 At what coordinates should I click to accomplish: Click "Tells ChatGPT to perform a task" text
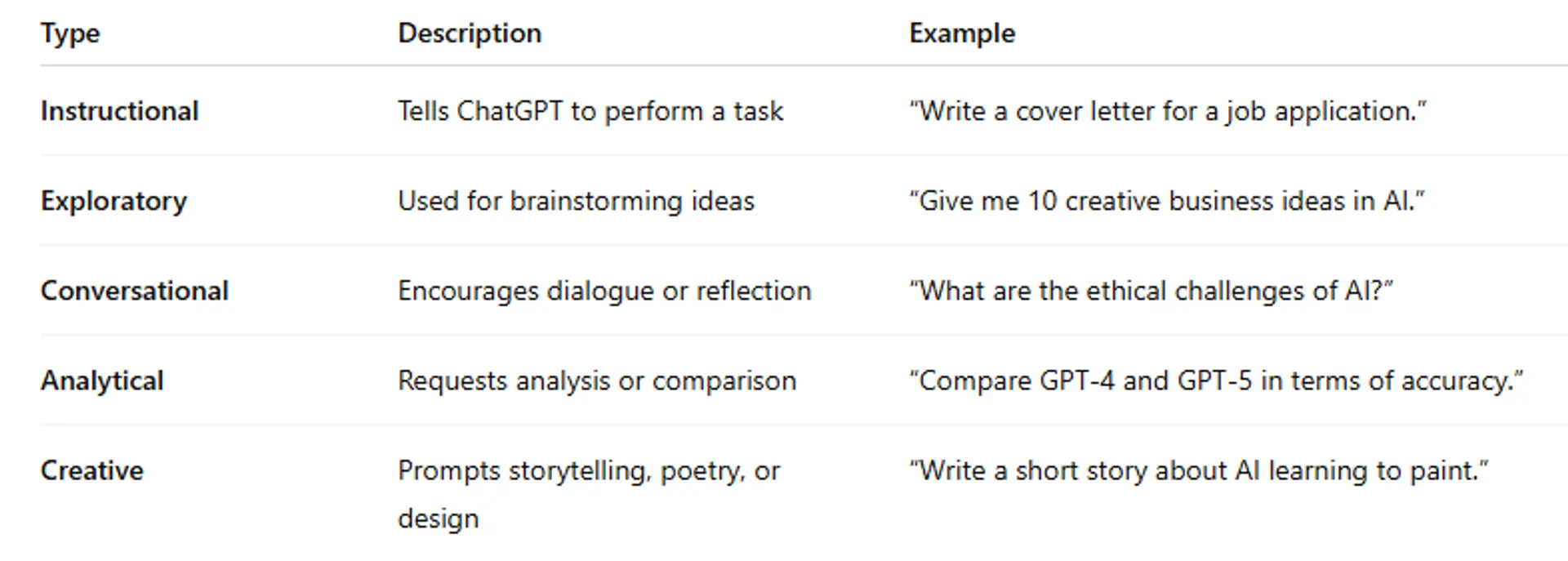click(590, 111)
